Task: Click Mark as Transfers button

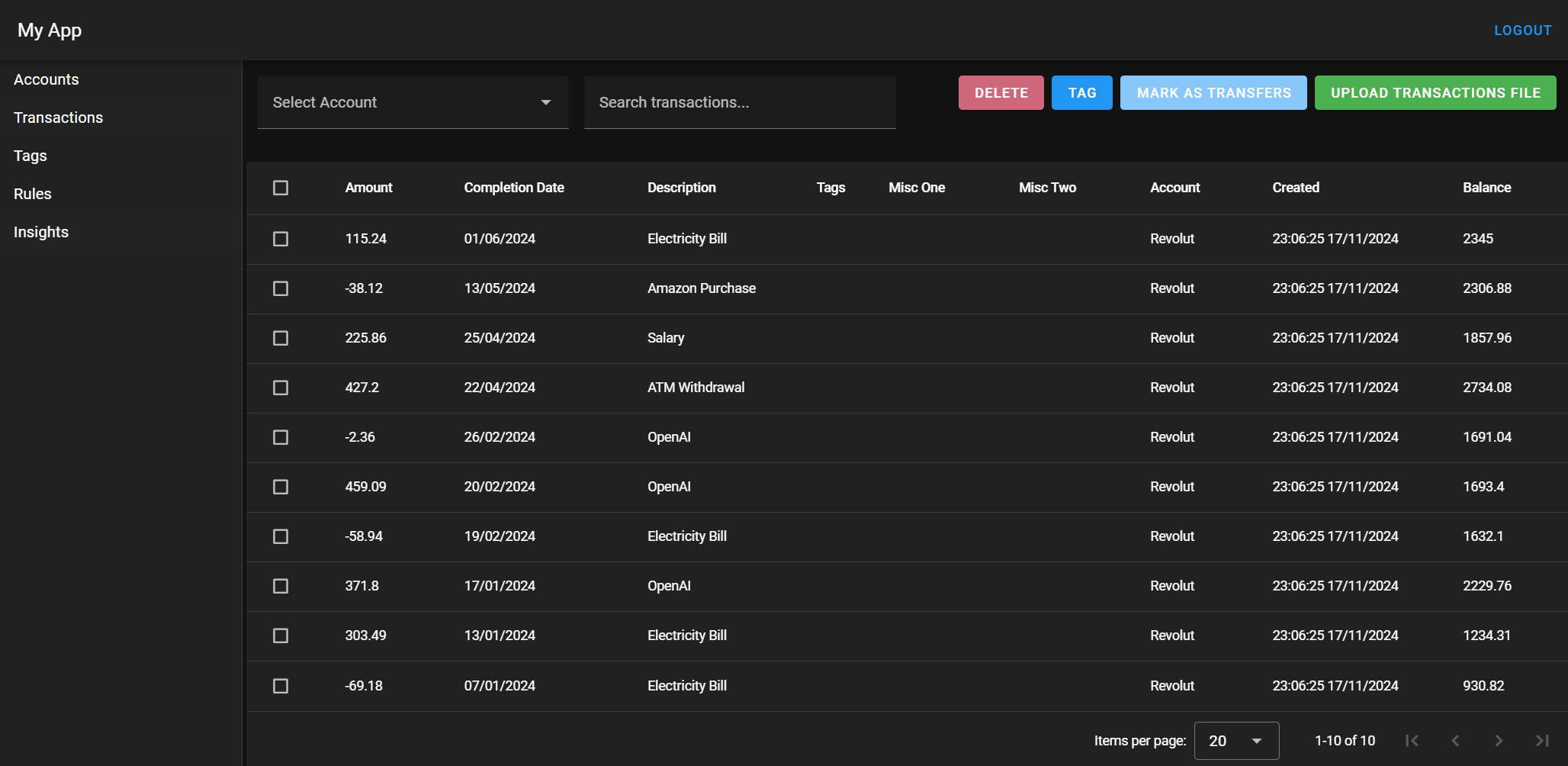Action: pyautogui.click(x=1213, y=93)
